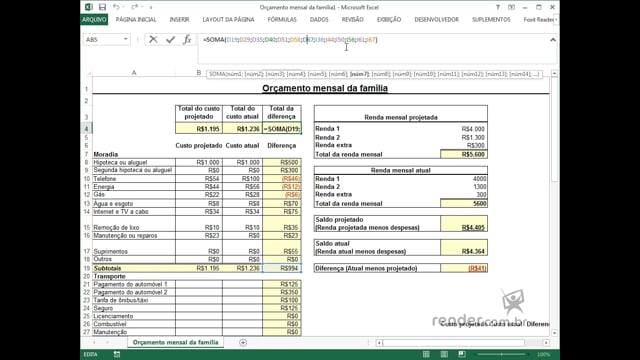Select column A header

pyautogui.click(x=134, y=73)
